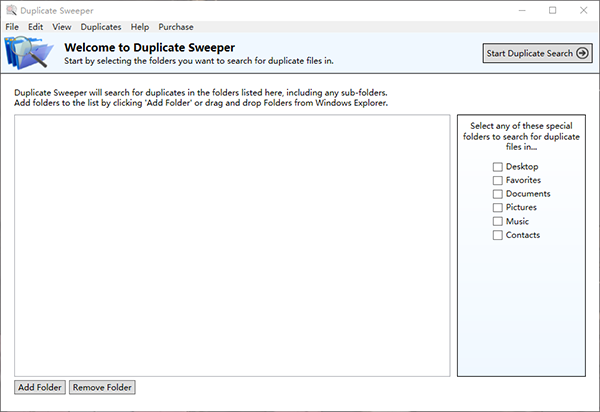The width and height of the screenshot is (600, 412).
Task: Maximize the Duplicate Sweeper window
Action: tap(553, 9)
